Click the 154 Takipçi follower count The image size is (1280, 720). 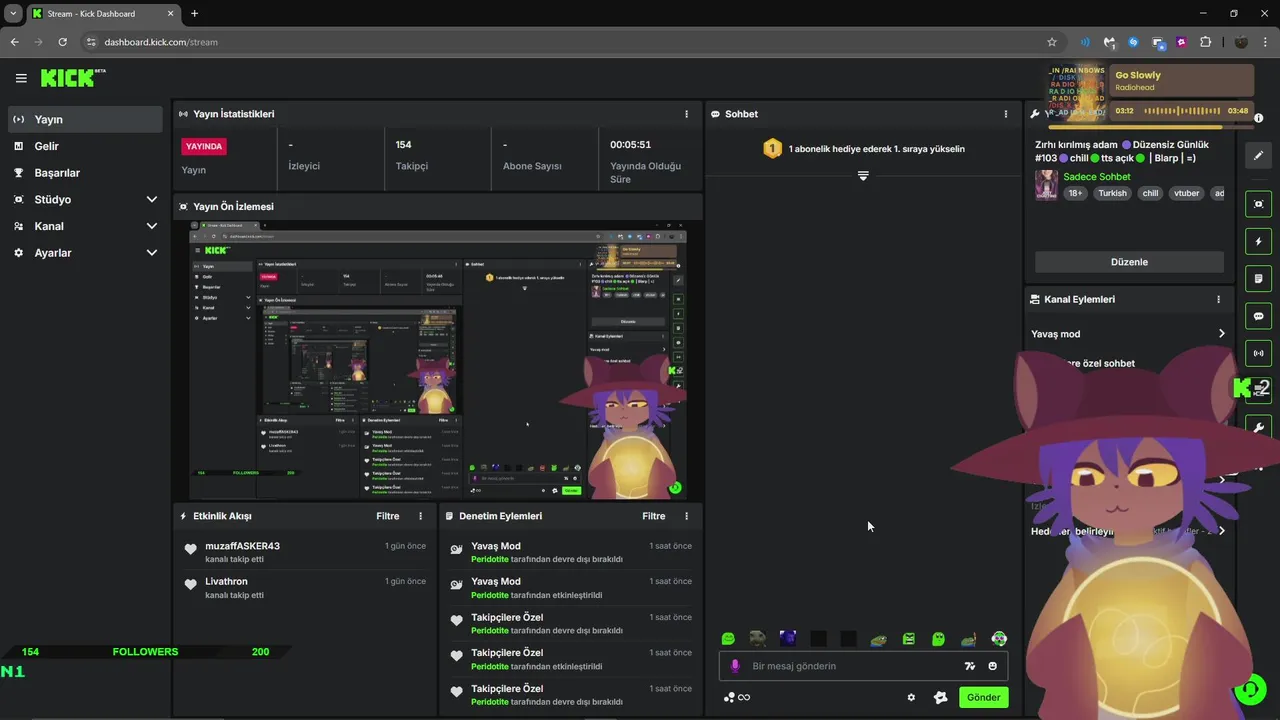404,145
